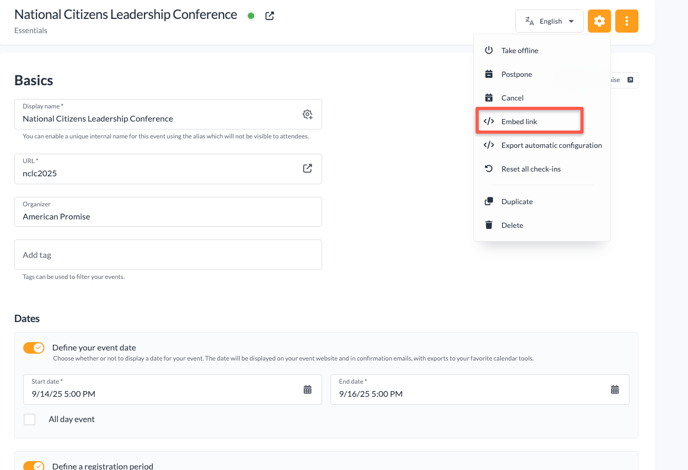Image resolution: width=688 pixels, height=470 pixels.
Task: Open Start date calendar picker icon
Action: (x=308, y=389)
